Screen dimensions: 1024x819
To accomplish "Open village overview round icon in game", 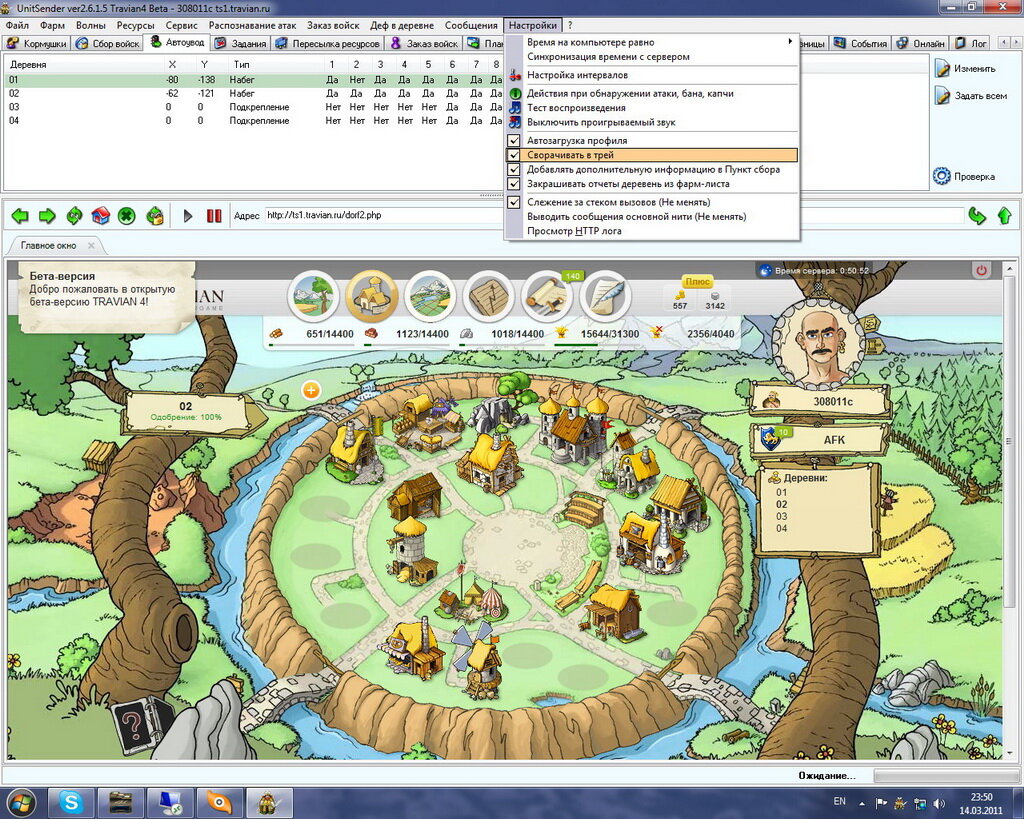I will pyautogui.click(x=372, y=296).
